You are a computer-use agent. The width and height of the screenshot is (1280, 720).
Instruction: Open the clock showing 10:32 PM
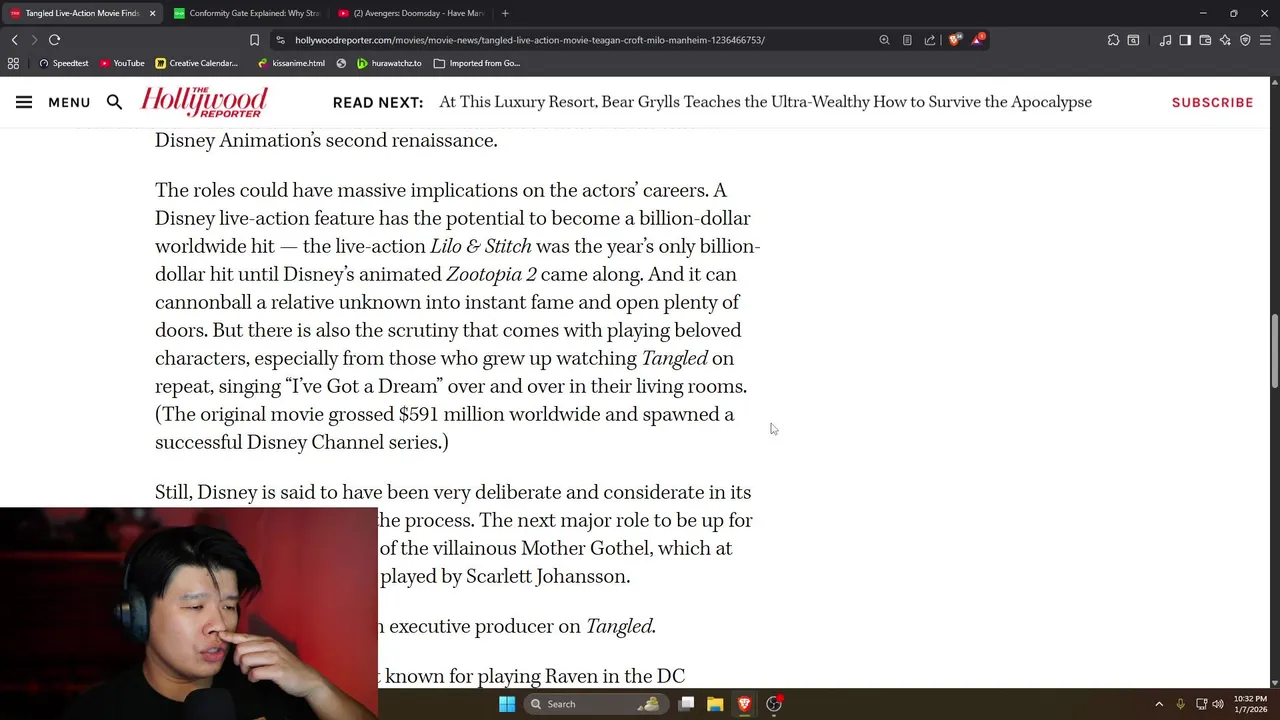coord(1249,704)
